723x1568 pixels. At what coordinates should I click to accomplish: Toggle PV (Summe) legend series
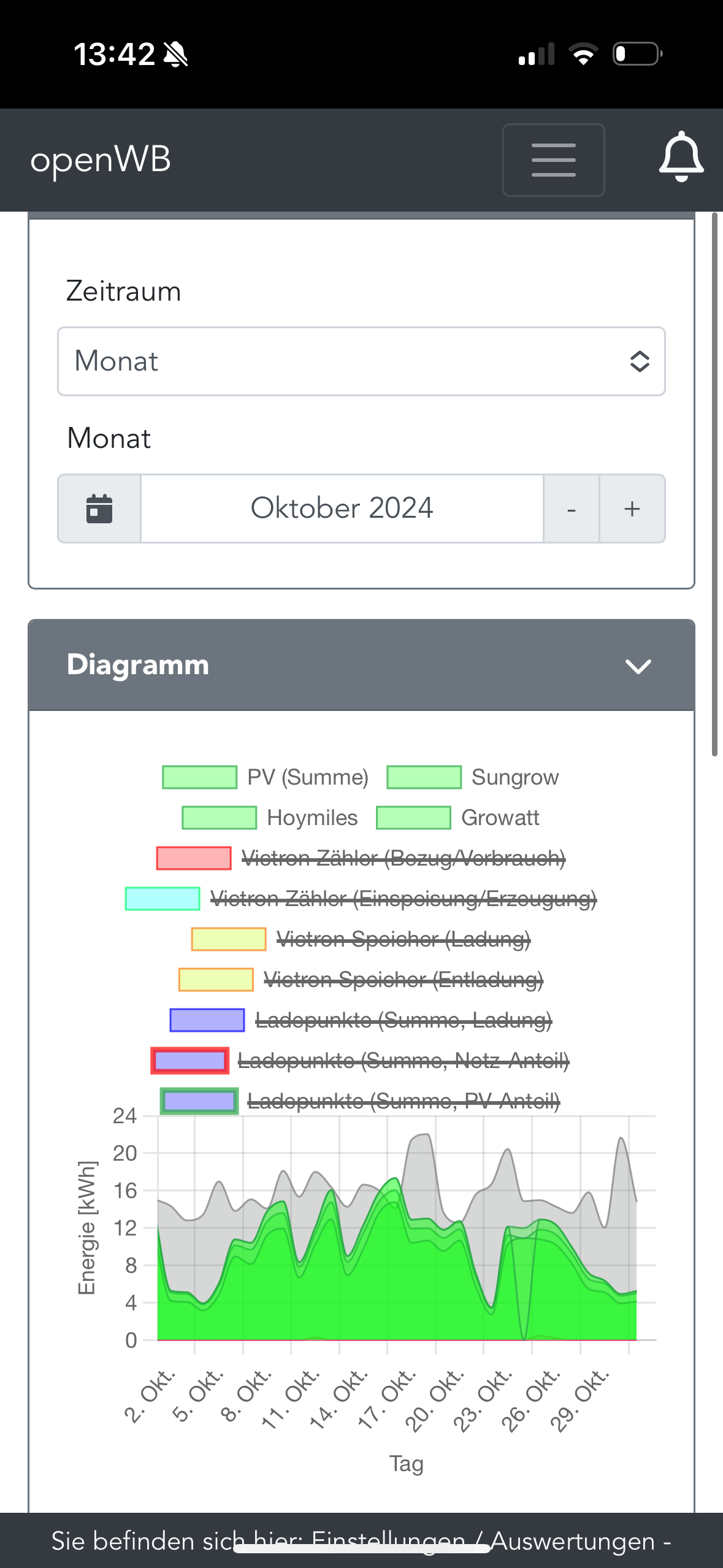tap(265, 777)
